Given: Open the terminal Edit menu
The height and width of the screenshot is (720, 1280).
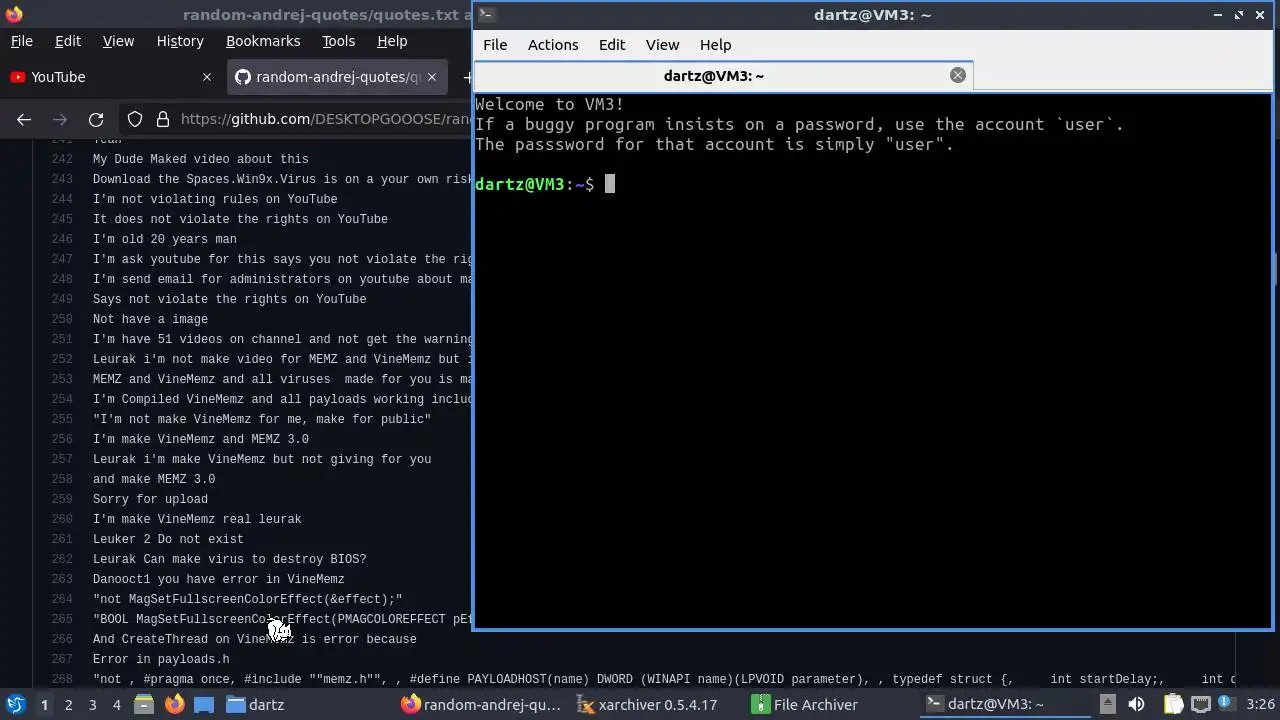Looking at the screenshot, I should click(x=612, y=45).
